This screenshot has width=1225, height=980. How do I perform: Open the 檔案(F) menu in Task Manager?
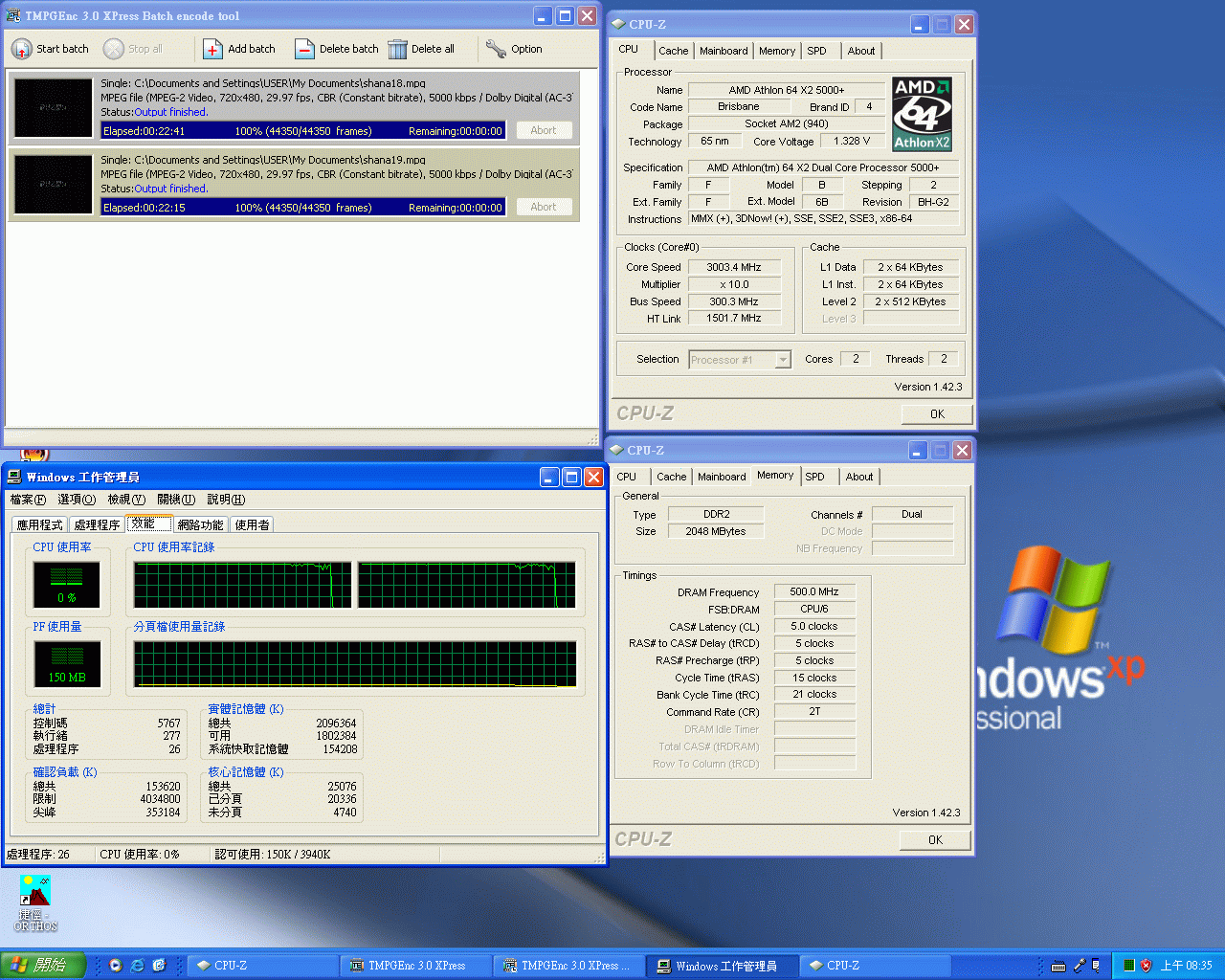point(28,500)
